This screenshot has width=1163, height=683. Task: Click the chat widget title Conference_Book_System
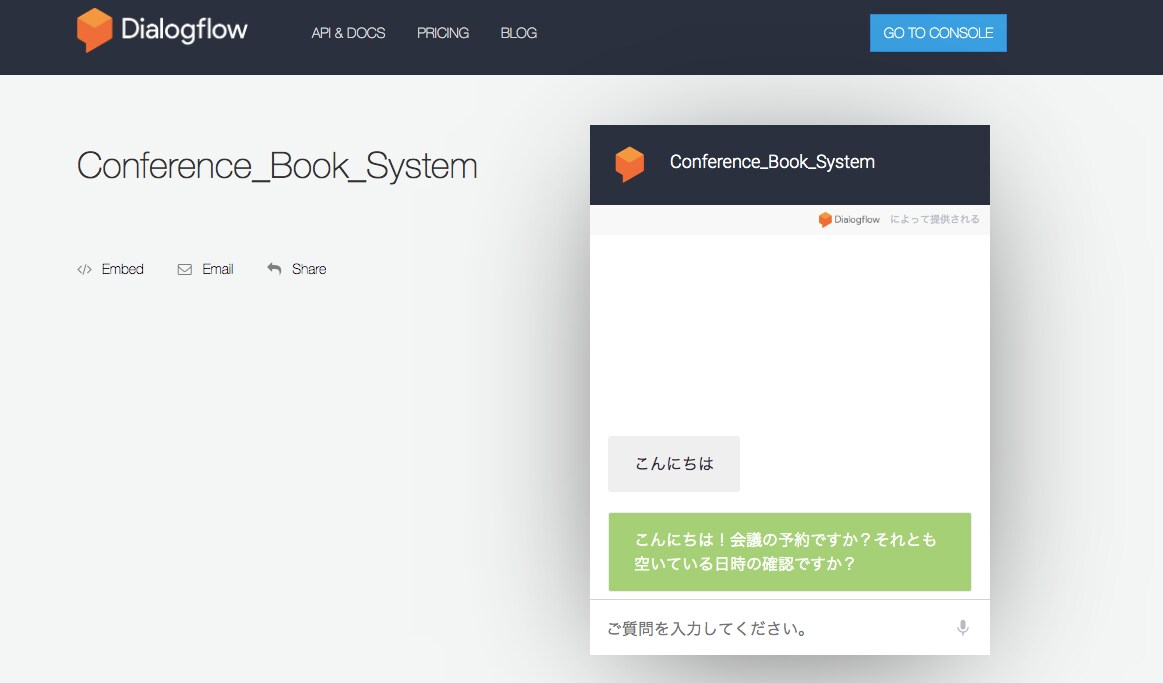click(x=772, y=162)
